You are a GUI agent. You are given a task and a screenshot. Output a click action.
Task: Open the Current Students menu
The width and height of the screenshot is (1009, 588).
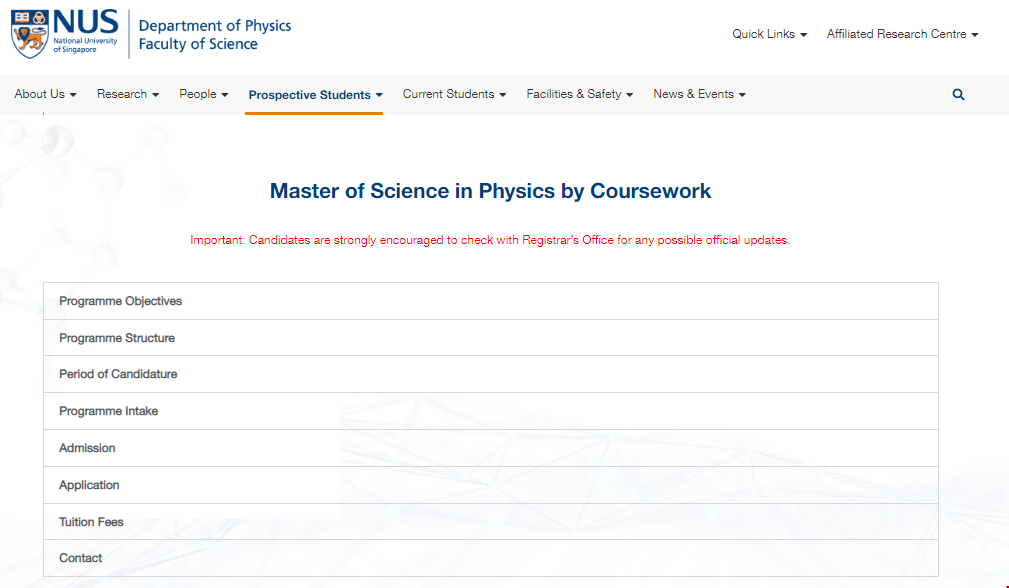click(454, 94)
